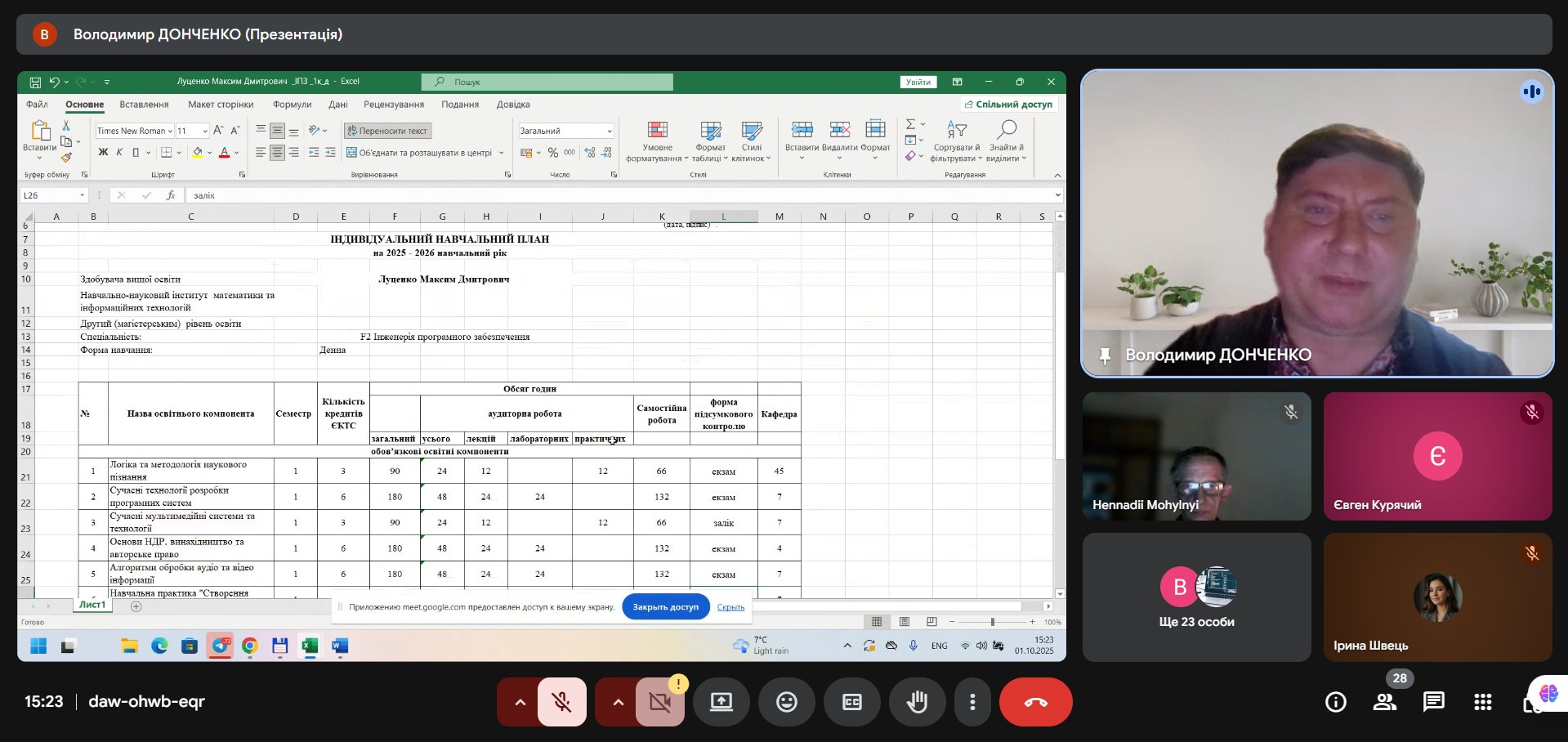Open the activities grid icon
This screenshot has width=1568, height=742.
(x=1482, y=702)
